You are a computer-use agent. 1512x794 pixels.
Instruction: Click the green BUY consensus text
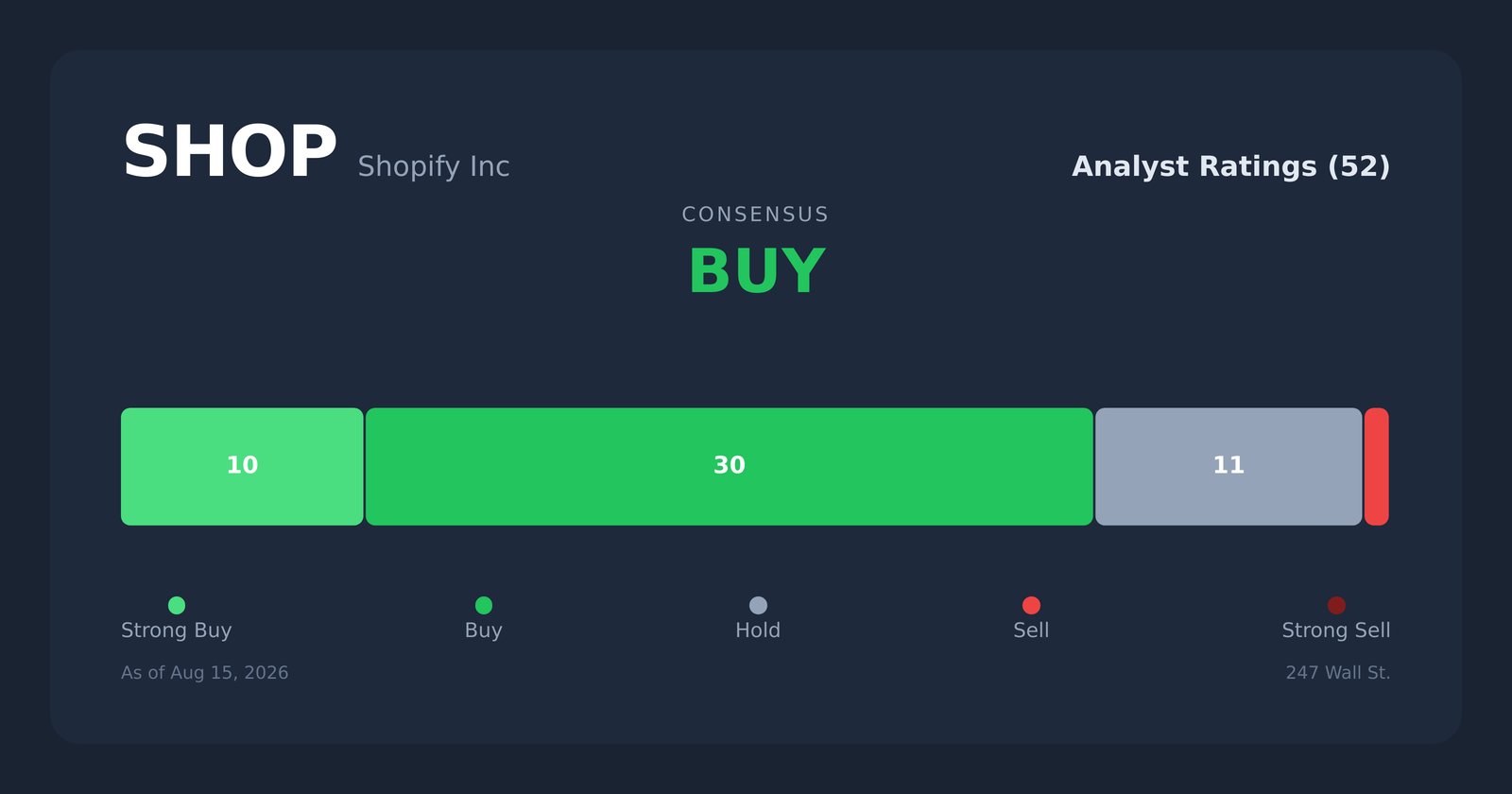tap(756, 272)
